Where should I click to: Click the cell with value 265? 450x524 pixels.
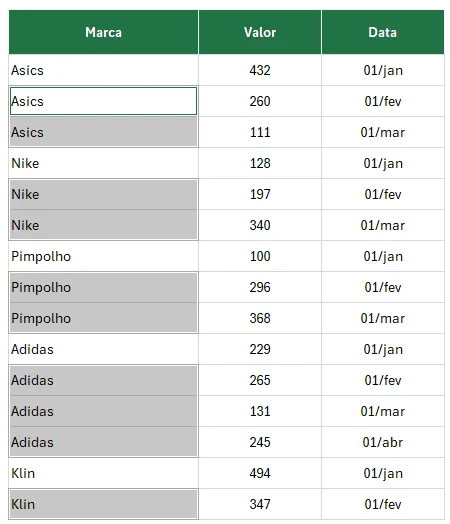click(260, 380)
